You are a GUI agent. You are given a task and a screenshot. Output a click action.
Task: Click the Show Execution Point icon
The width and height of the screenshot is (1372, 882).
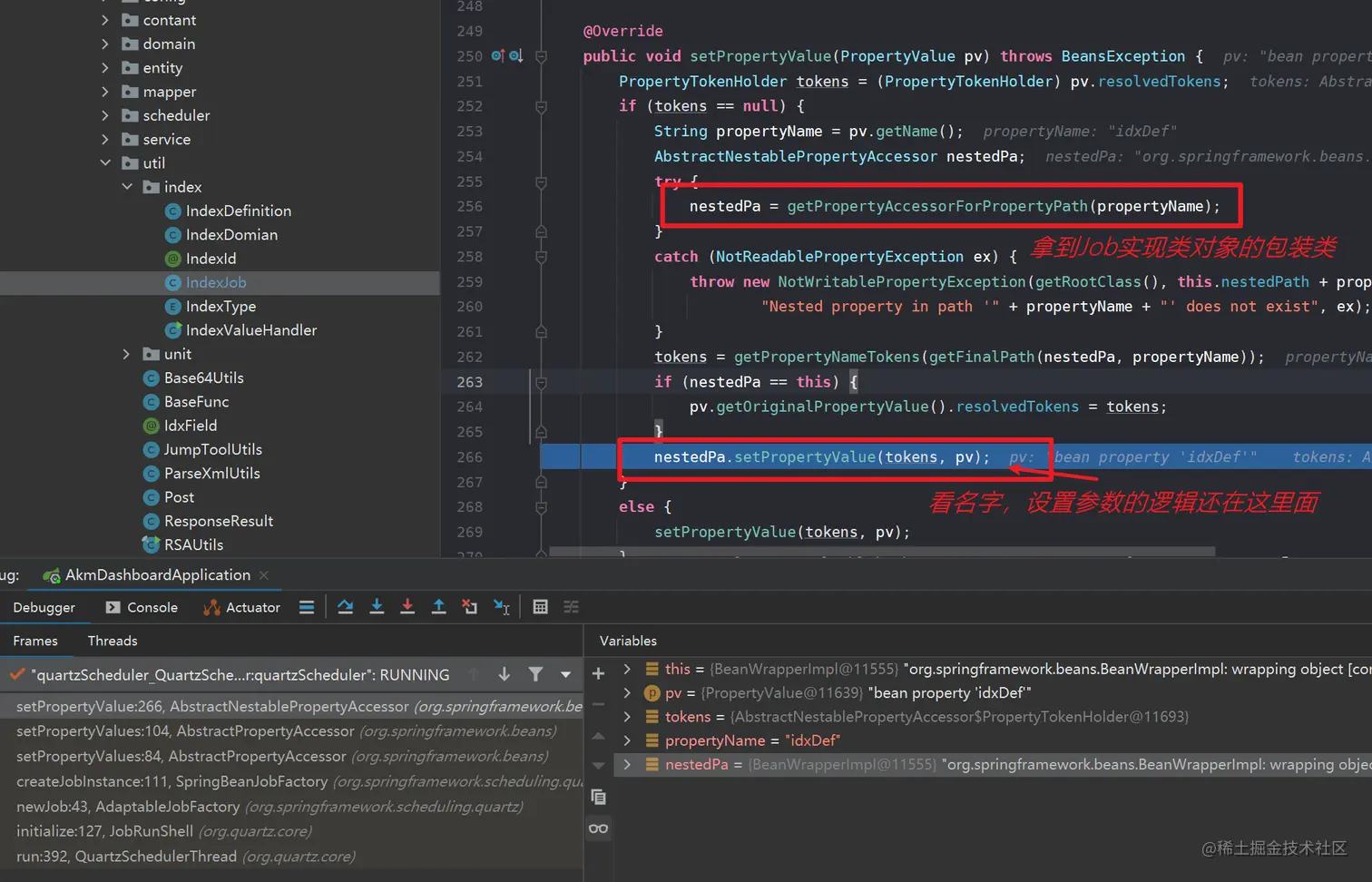coord(307,607)
